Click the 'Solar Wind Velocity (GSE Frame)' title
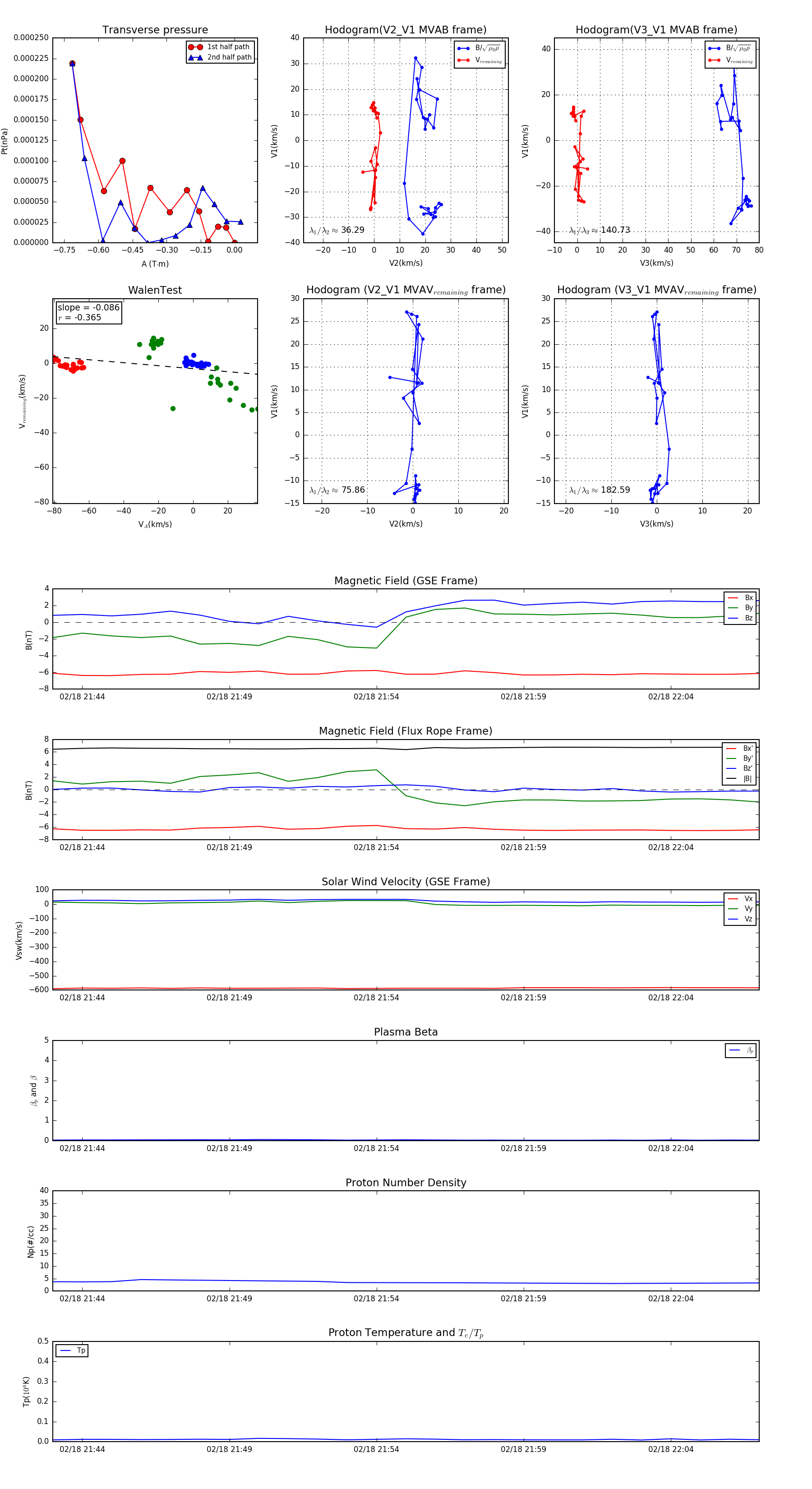Image resolution: width=812 pixels, height=1489 pixels. tap(406, 882)
